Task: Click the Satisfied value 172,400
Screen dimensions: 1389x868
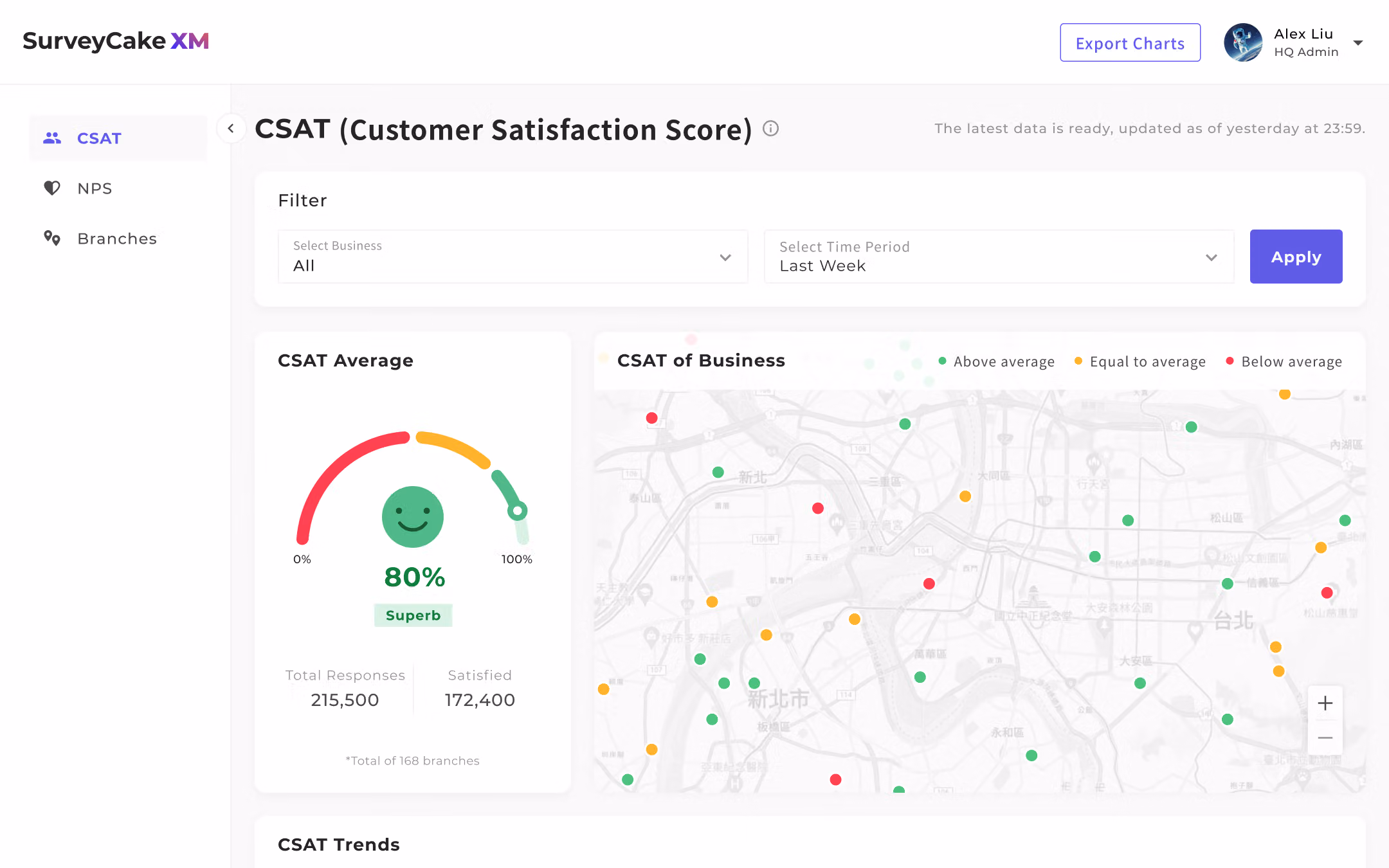Action: click(x=480, y=700)
